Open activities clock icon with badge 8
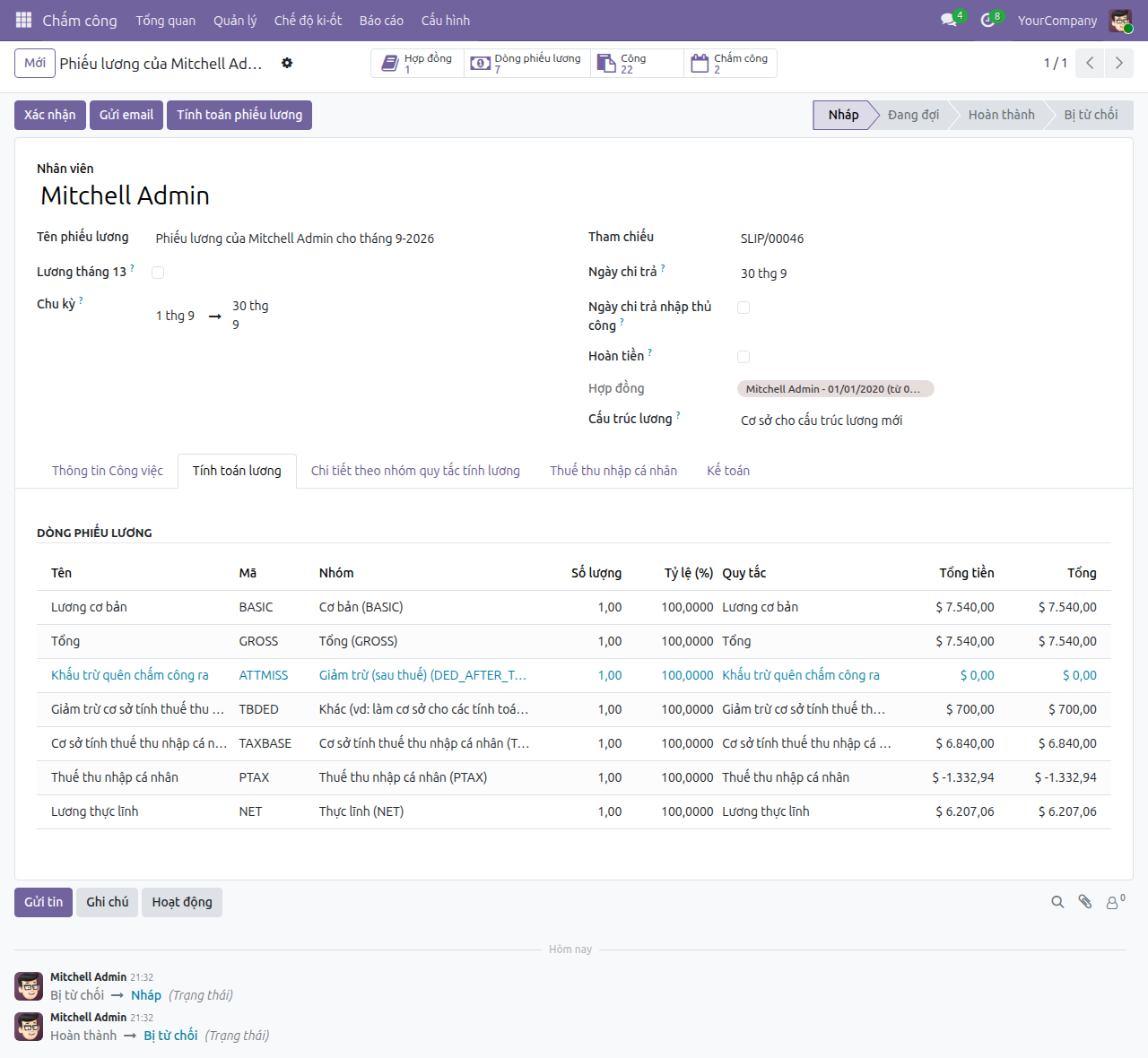1148x1058 pixels. (x=987, y=20)
